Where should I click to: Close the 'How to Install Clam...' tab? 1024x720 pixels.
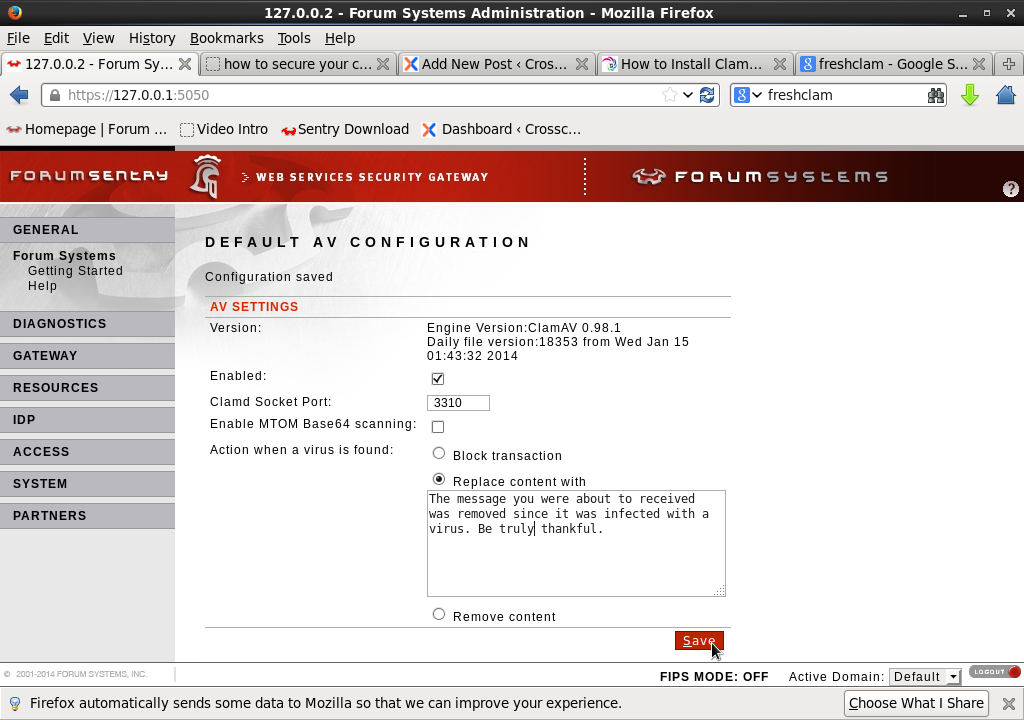coord(780,64)
